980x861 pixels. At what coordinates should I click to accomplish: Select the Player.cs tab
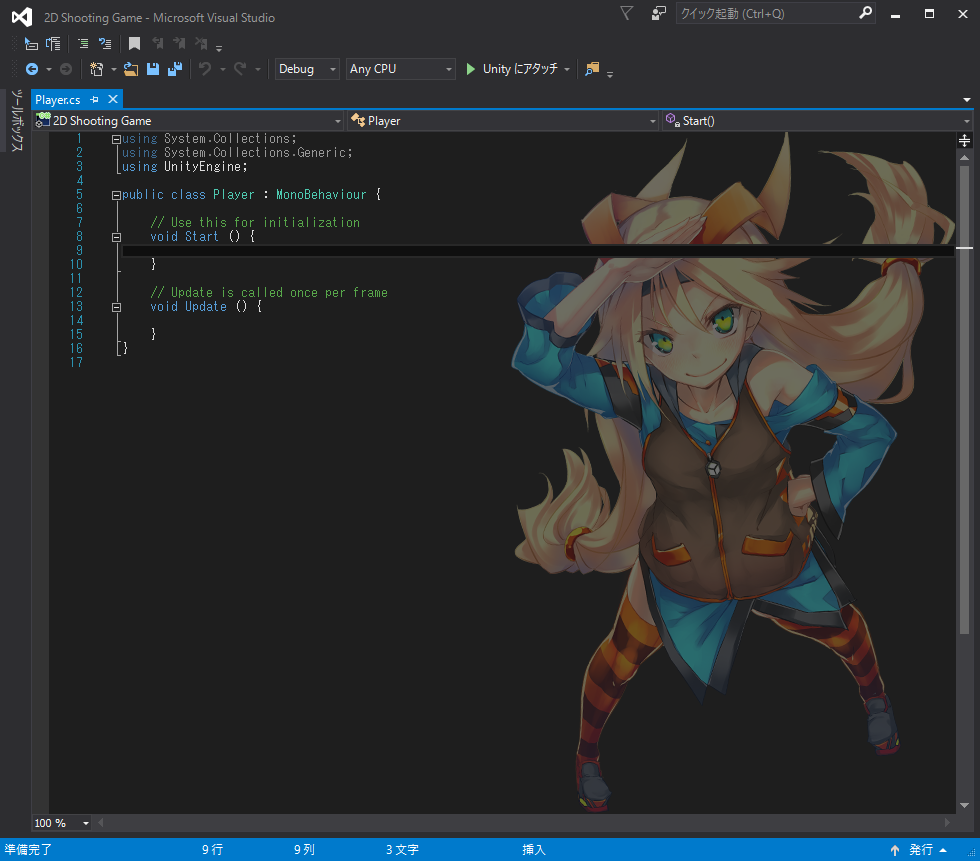(58, 100)
